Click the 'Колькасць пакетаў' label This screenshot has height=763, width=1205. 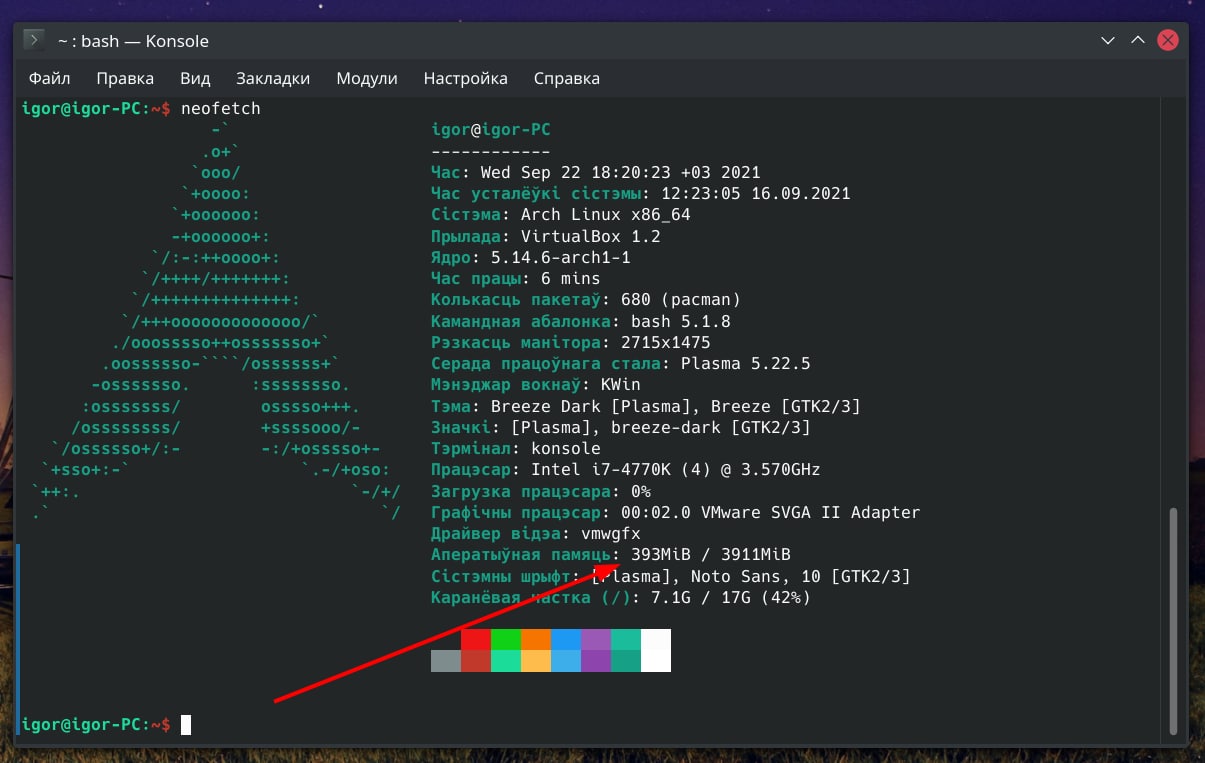tap(516, 299)
